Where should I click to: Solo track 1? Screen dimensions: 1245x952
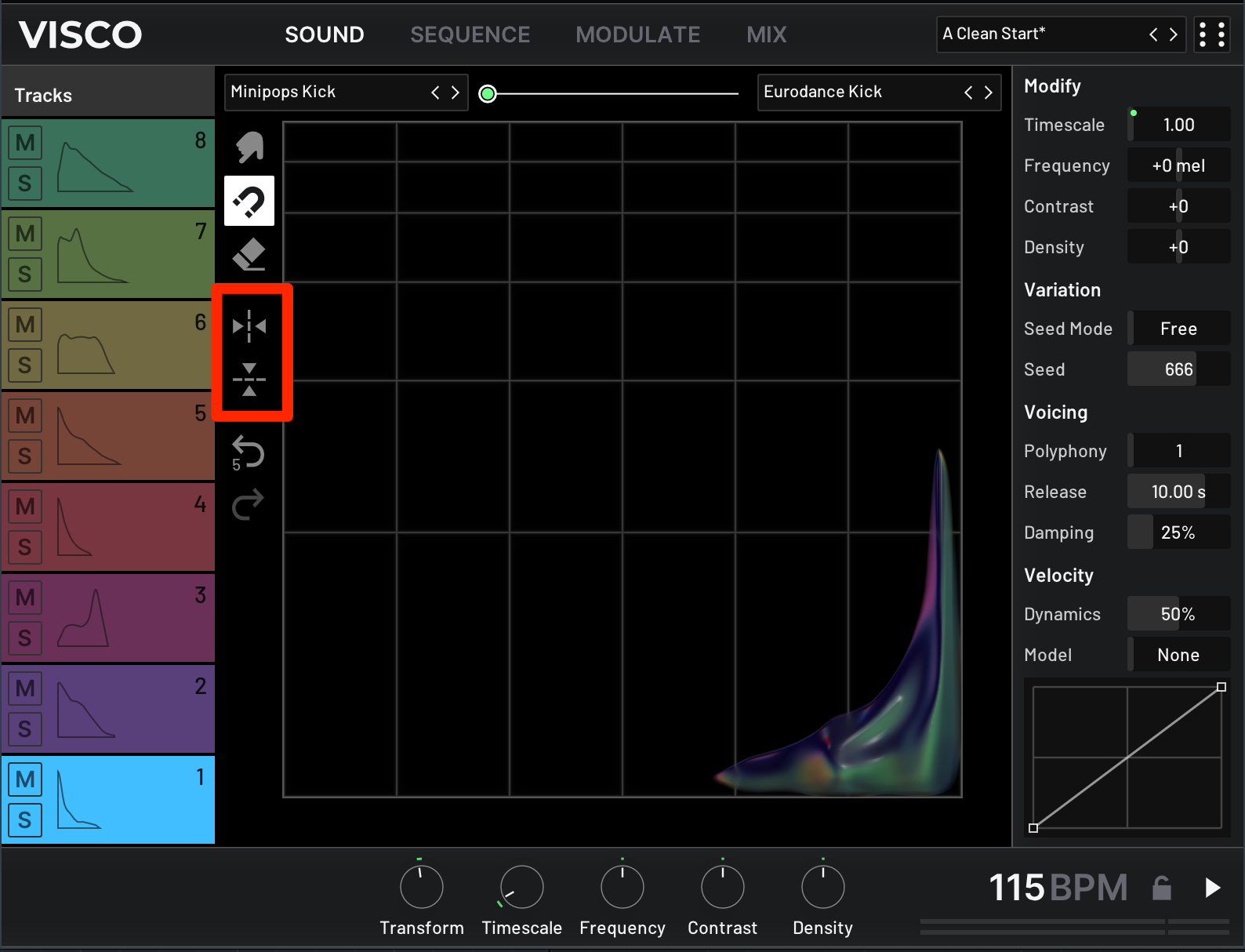tap(25, 820)
